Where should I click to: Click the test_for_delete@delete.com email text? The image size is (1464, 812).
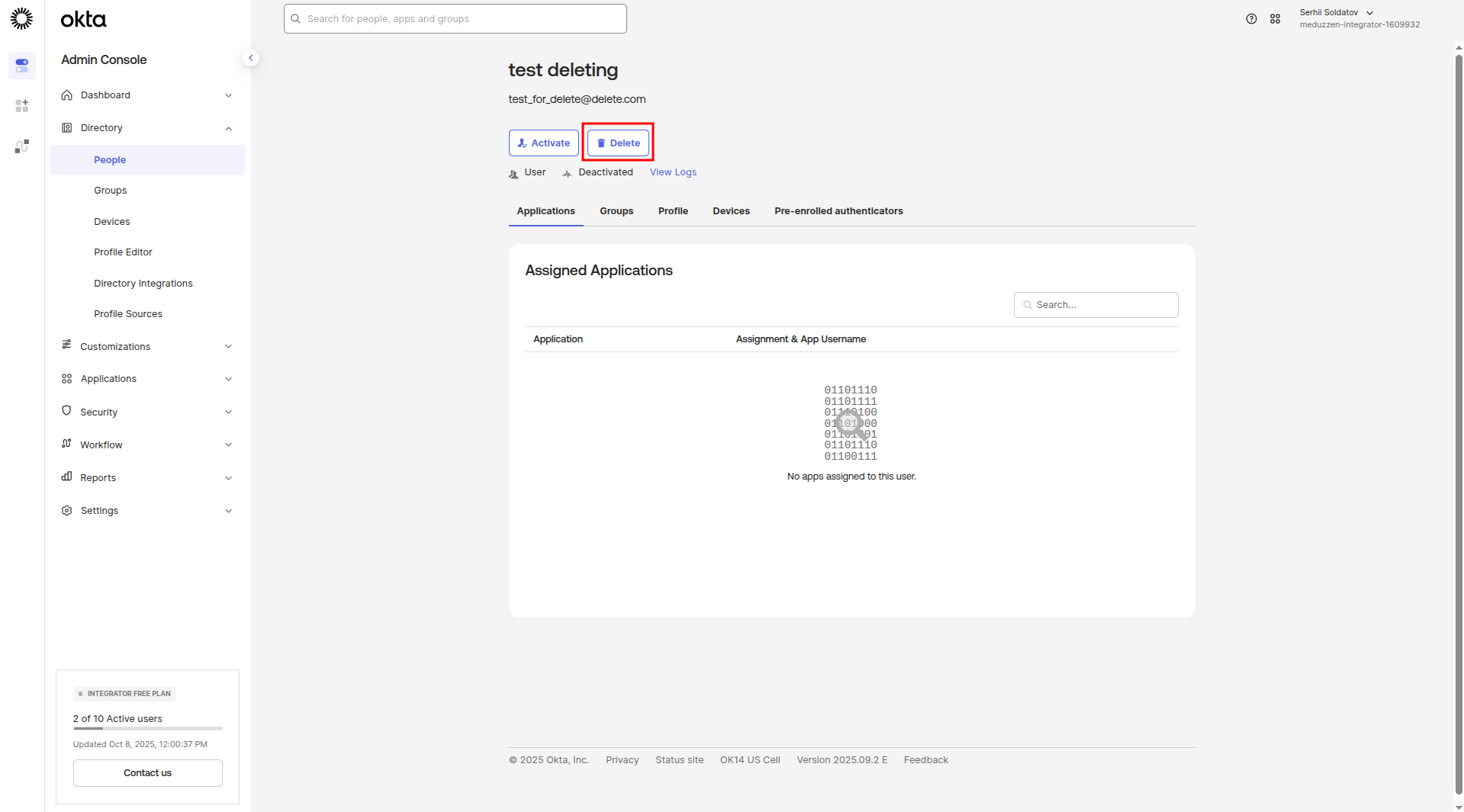pyautogui.click(x=577, y=99)
